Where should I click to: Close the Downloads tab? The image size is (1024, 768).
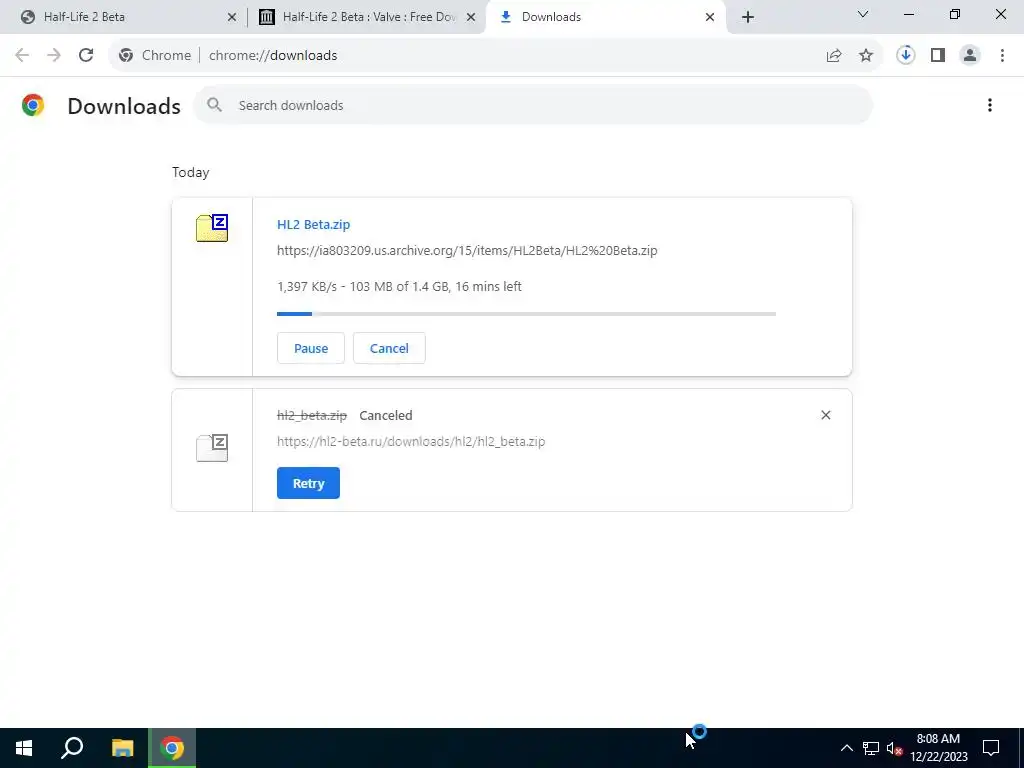[x=710, y=17]
